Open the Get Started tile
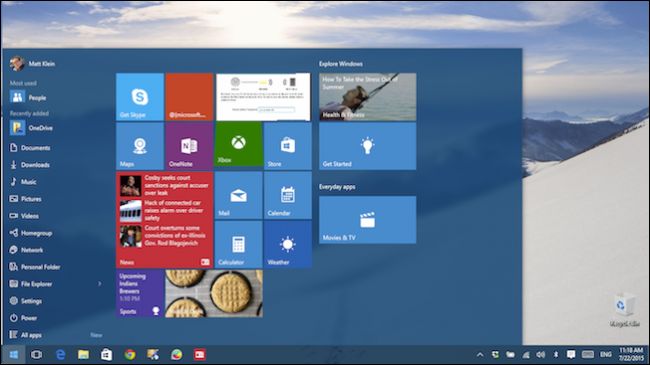Viewport: 650px width, 365px height. (x=368, y=146)
